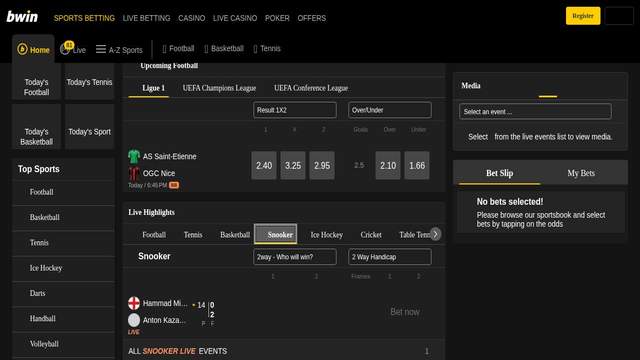Select Tennis in the quick sports bar
Image resolution: width=640 pixels, height=360 pixels.
[x=267, y=49]
